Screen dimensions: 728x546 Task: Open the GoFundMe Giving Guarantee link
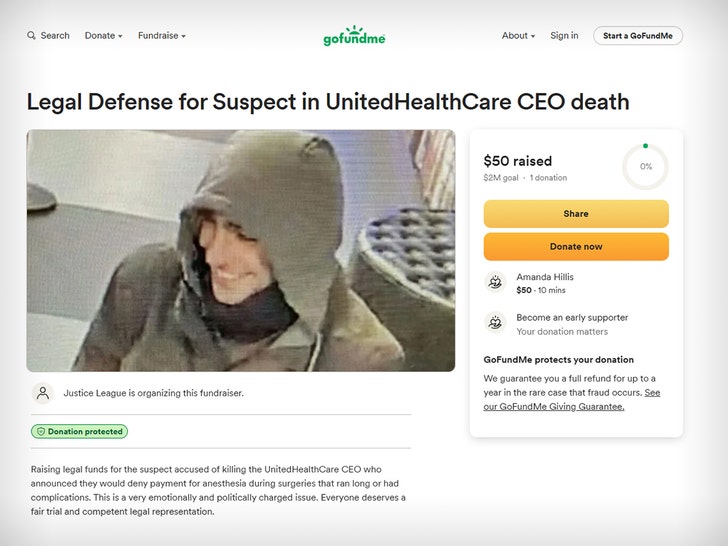point(554,407)
